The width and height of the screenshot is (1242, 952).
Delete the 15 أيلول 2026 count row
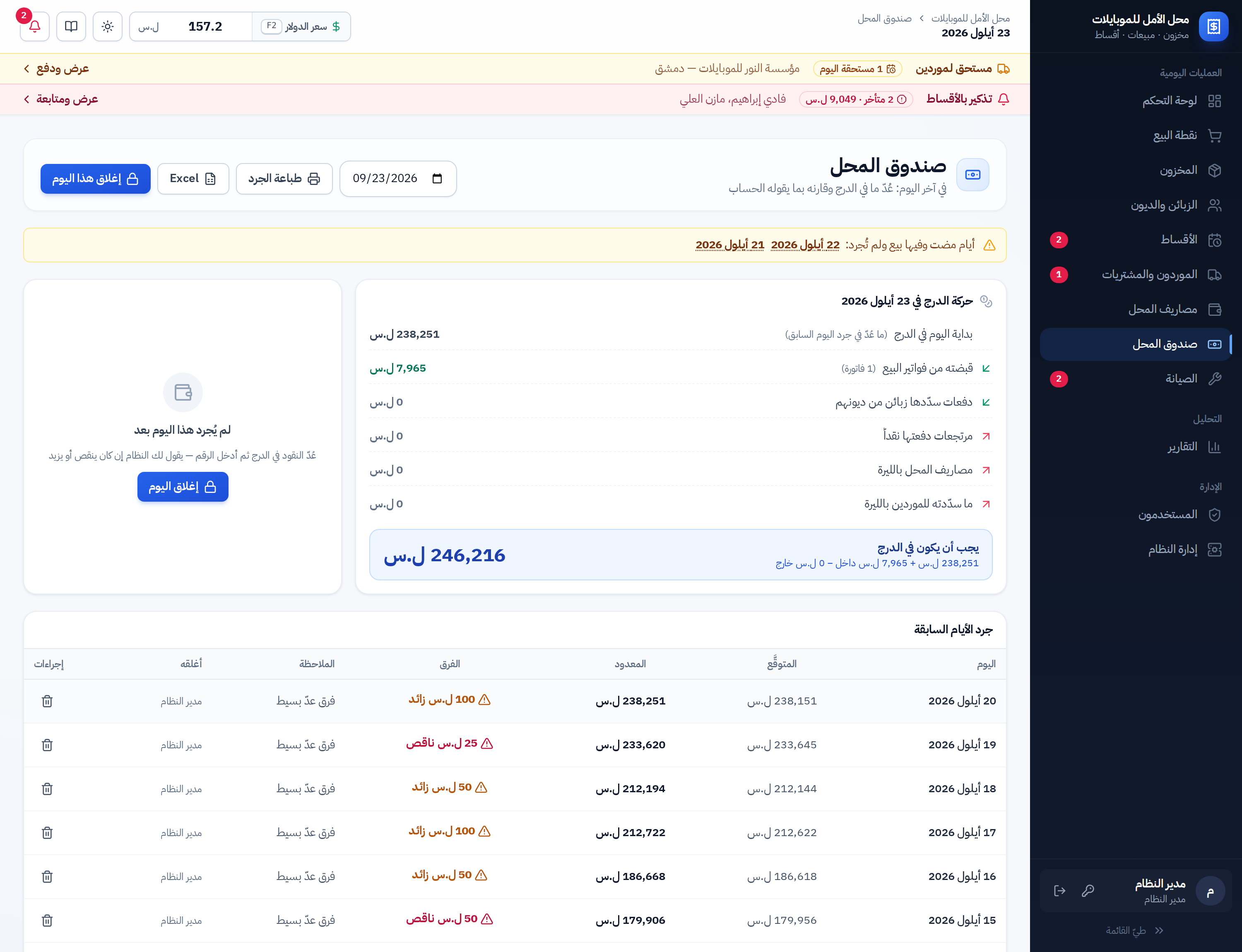click(47, 921)
